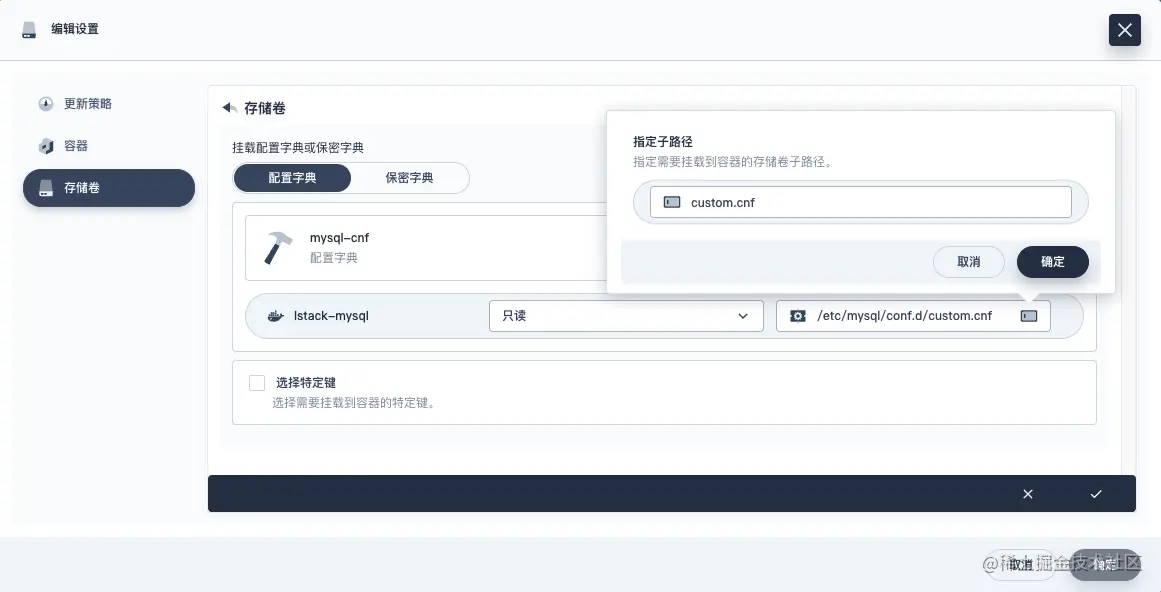This screenshot has width=1161, height=592.
Task: Click the 存储卷 disk icon in sidebar
Action: [x=46, y=188]
